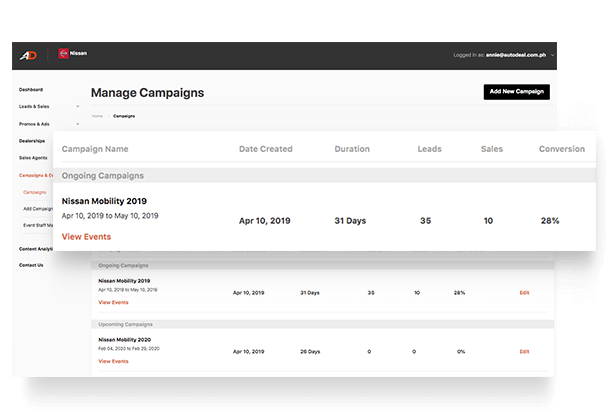The height and width of the screenshot is (420, 606).
Task: Expand the Promos & Ads chevron
Action: click(78, 124)
